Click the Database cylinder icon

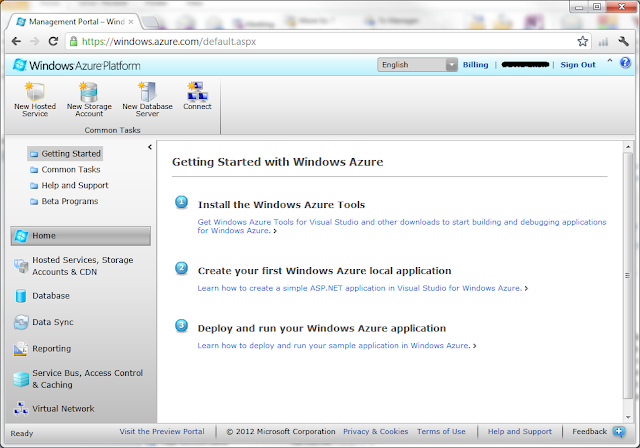coord(21,296)
